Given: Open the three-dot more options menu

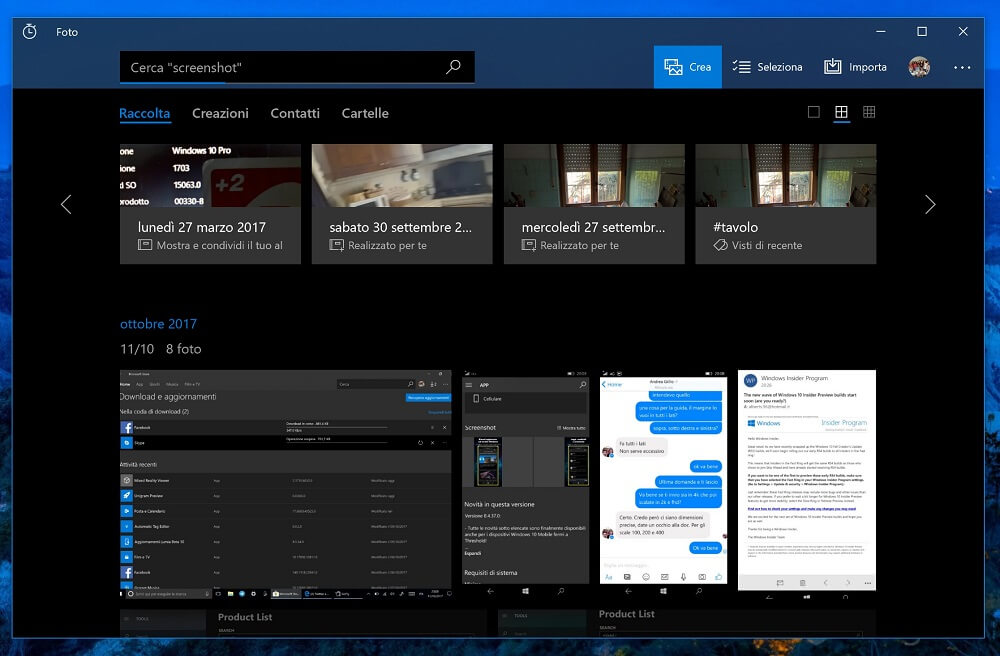Looking at the screenshot, I should click(962, 67).
